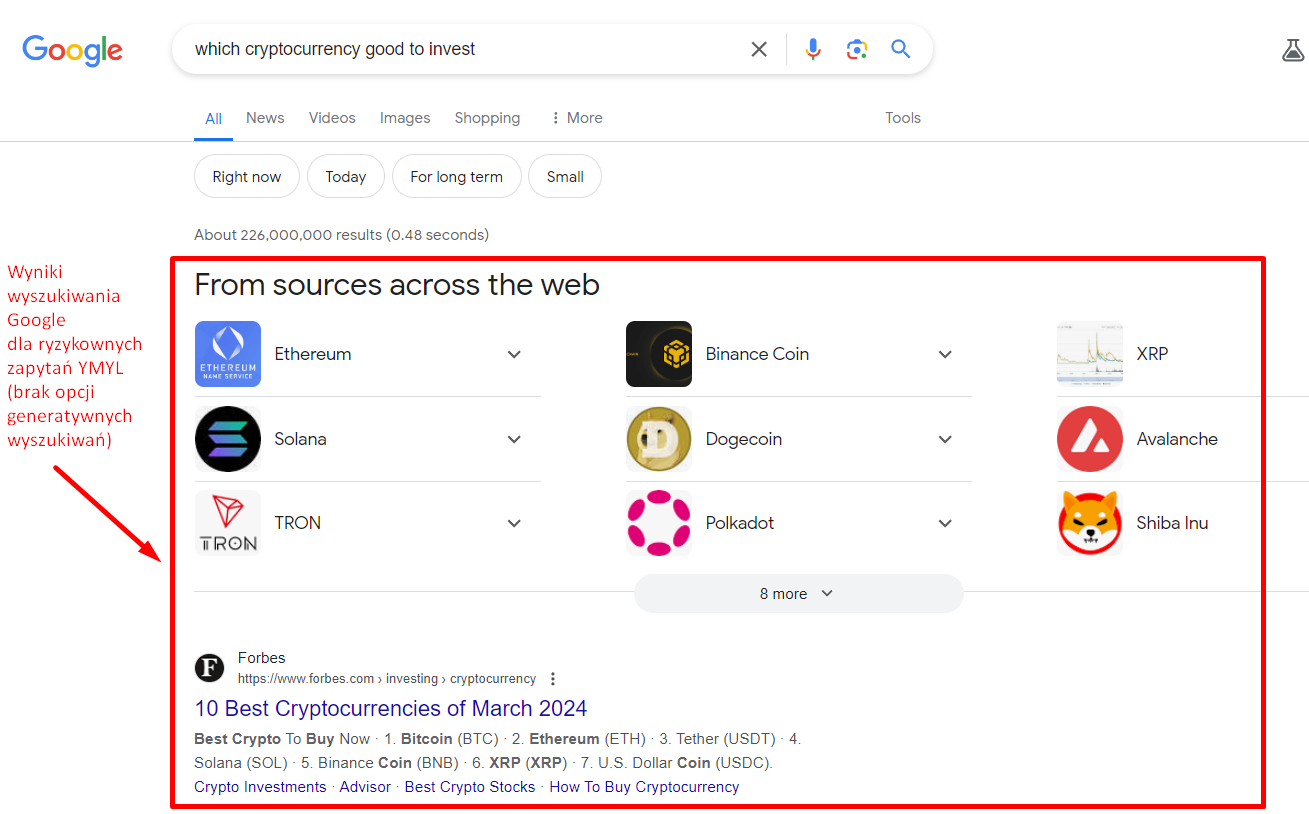Expand the Polkadot entry chevron
The height and width of the screenshot is (814, 1309).
(945, 523)
